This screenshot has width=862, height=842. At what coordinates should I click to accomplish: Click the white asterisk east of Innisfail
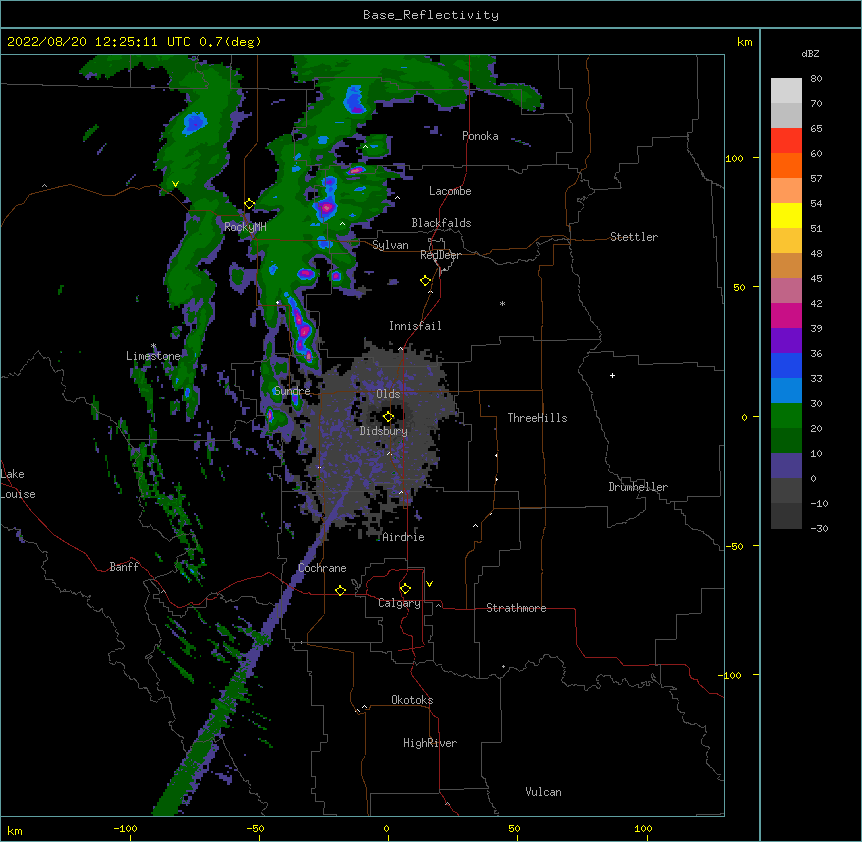point(502,304)
